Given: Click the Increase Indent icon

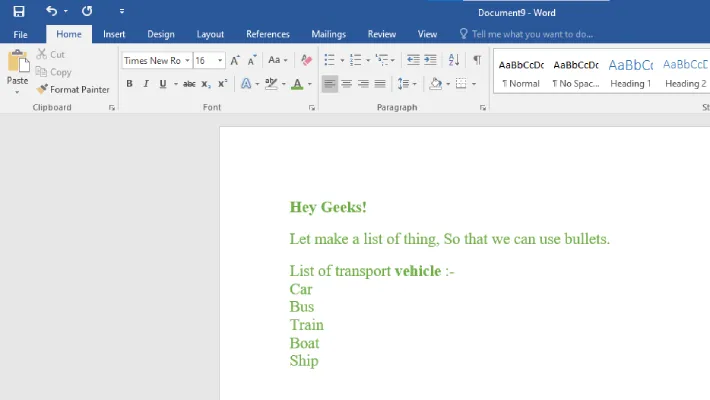Looking at the screenshot, I should 431,60.
